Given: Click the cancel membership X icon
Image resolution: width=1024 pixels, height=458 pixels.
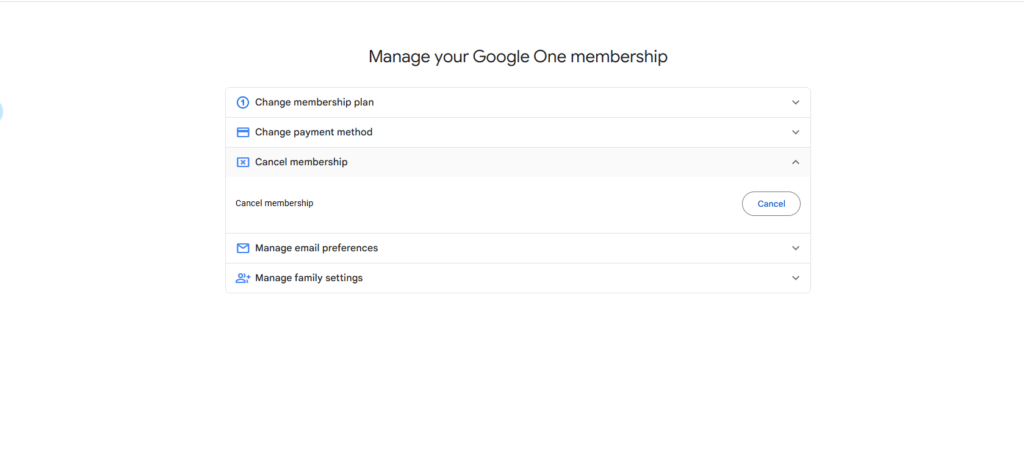Looking at the screenshot, I should [242, 162].
